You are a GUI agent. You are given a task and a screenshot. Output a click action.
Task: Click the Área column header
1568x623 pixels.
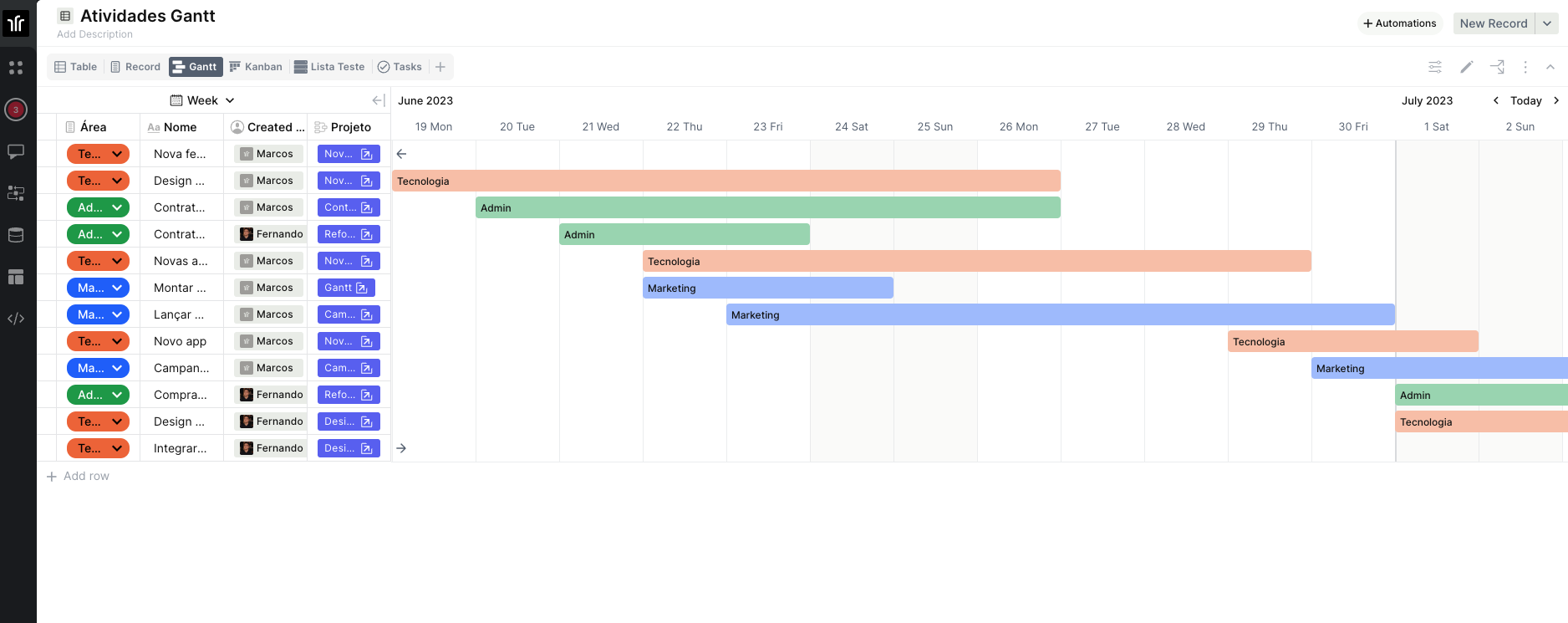click(x=98, y=127)
